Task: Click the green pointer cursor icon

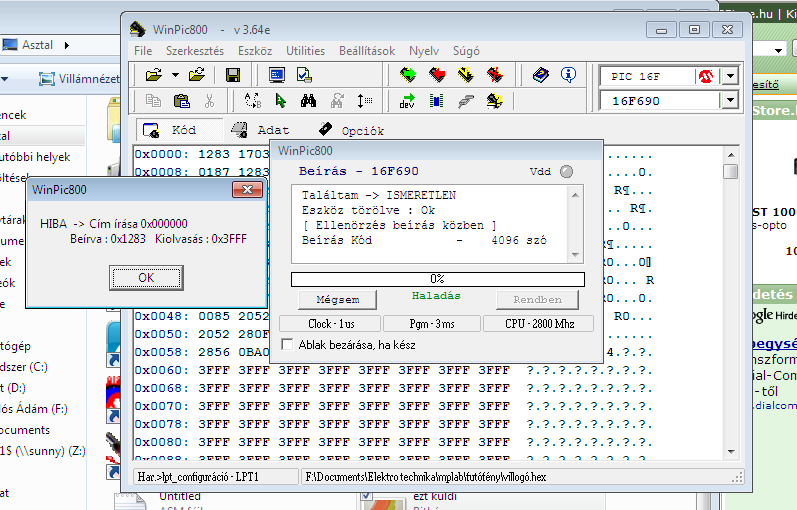Action: [x=280, y=101]
